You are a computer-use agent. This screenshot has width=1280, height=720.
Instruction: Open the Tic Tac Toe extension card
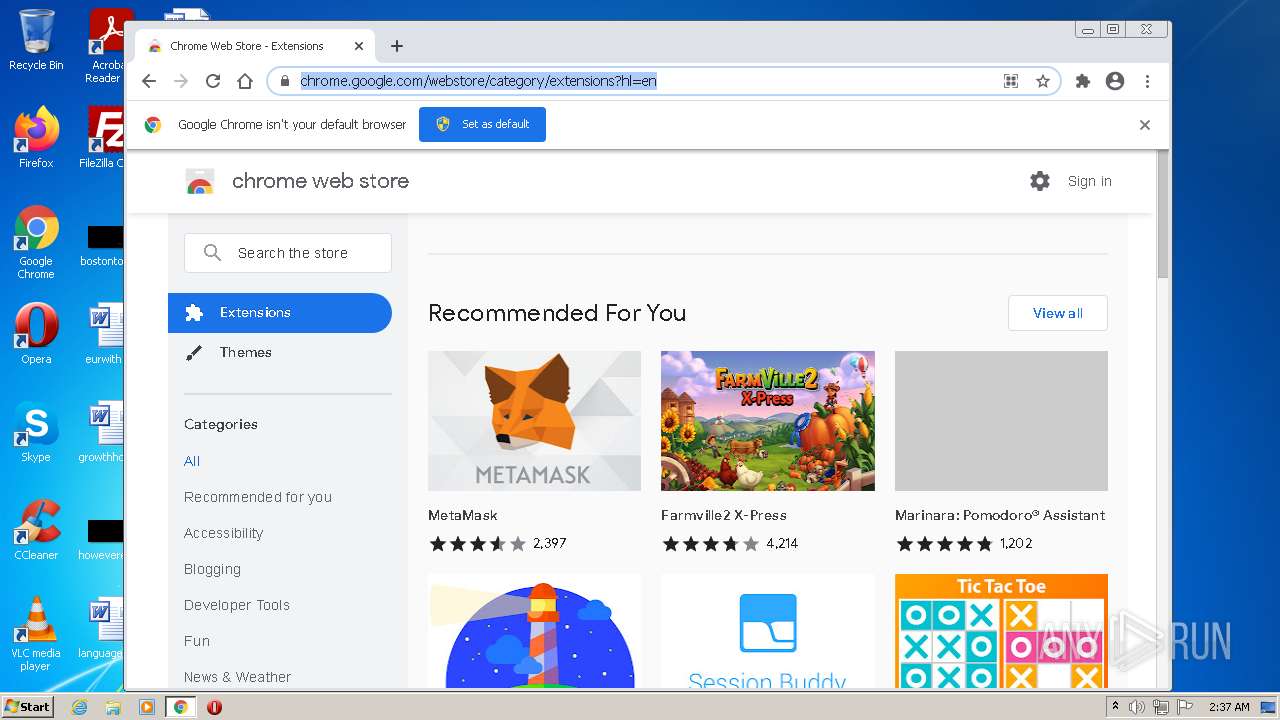point(1001,631)
